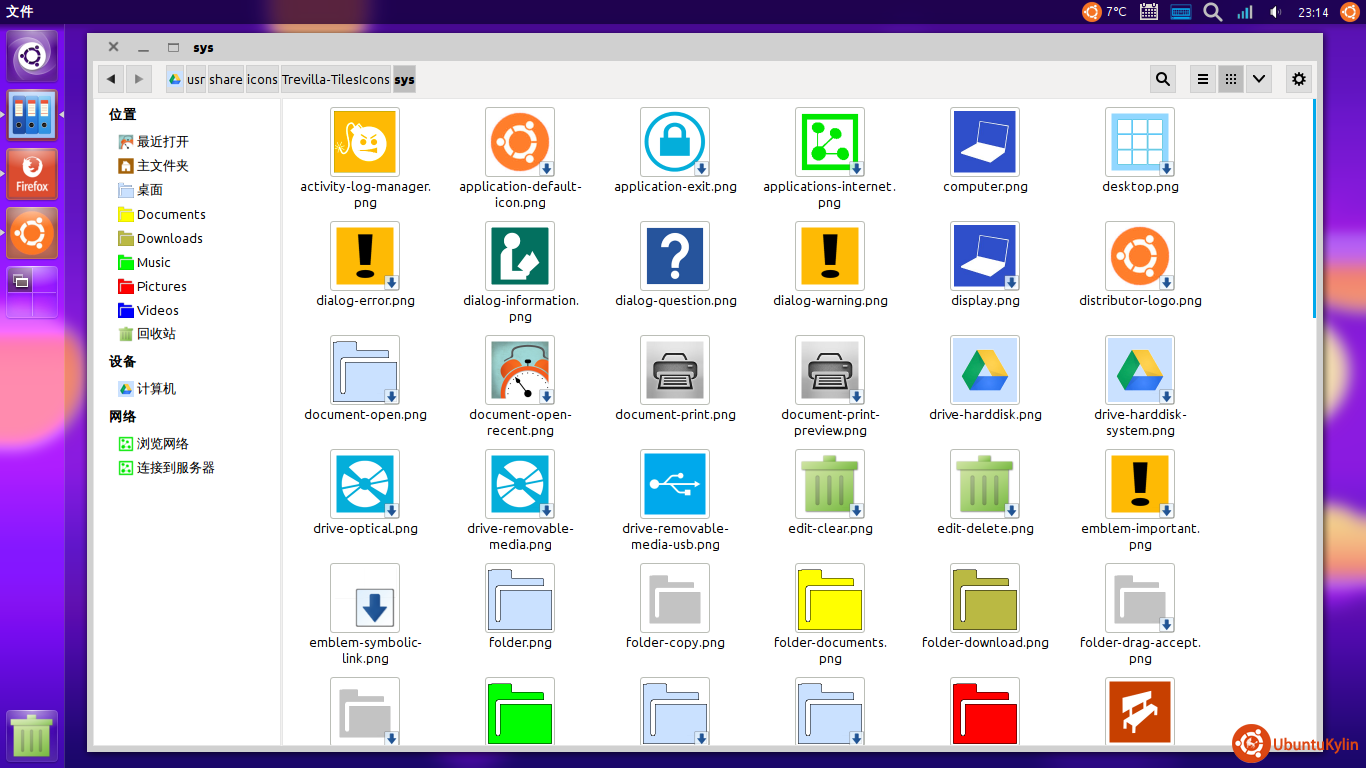This screenshot has height=768, width=1366.
Task: Open the Trash in launcher dock
Action: [32, 736]
